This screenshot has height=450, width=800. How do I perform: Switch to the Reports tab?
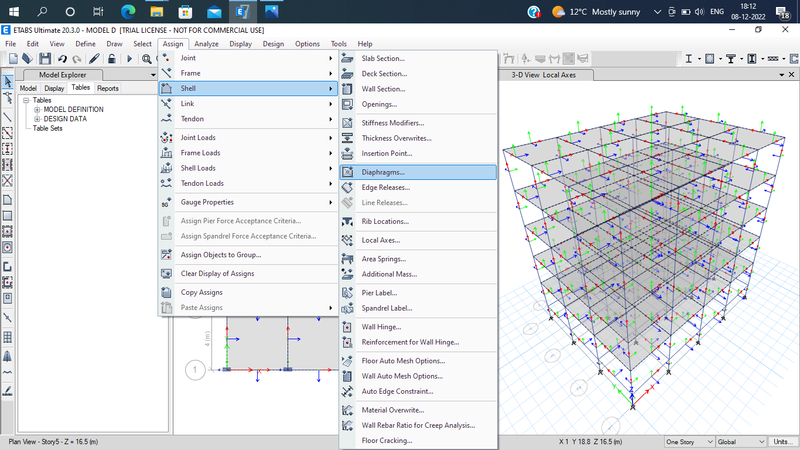pyautogui.click(x=108, y=88)
